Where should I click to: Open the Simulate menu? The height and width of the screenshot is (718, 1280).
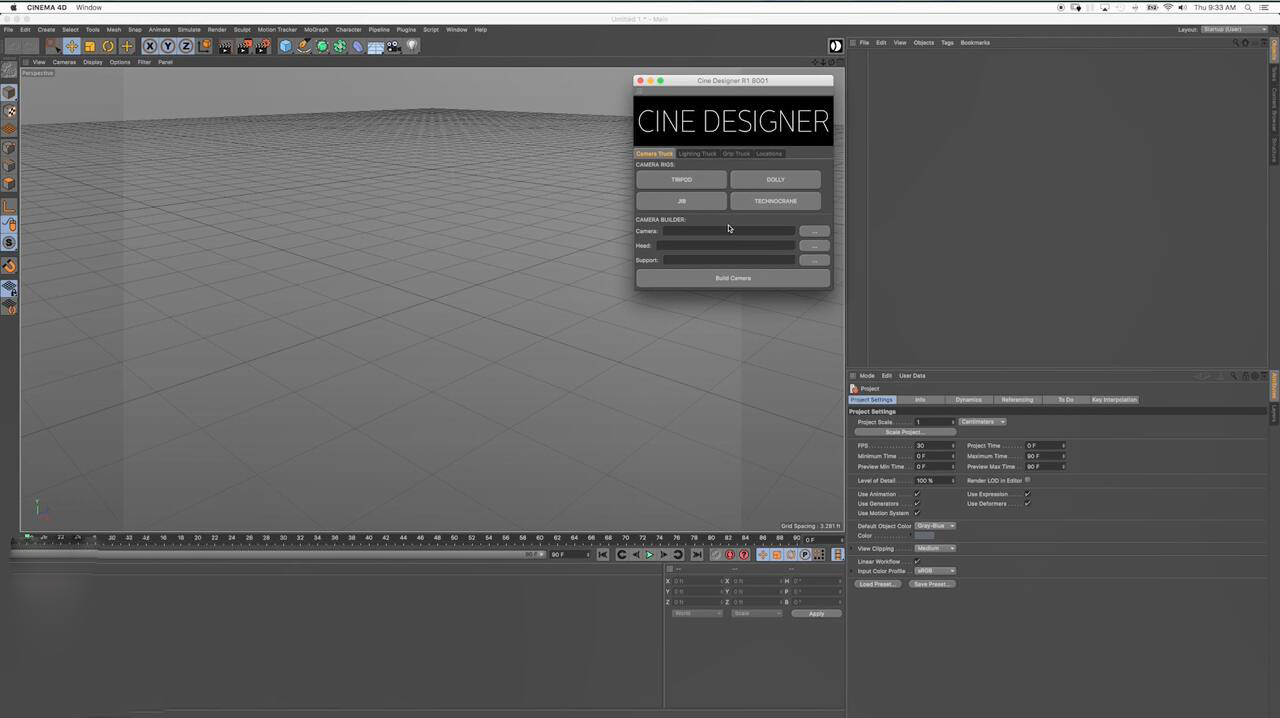coord(189,30)
